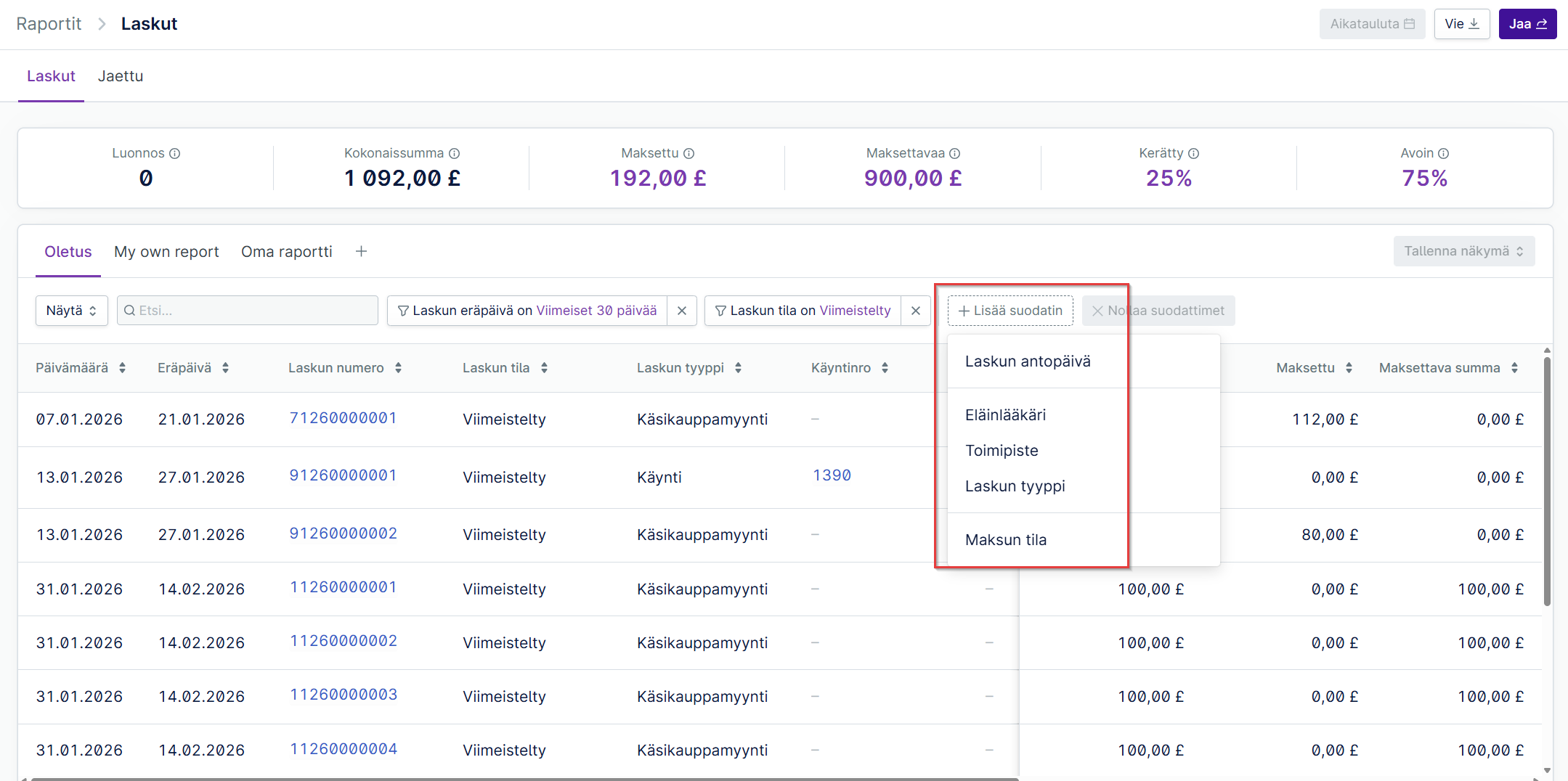The image size is (1568, 781).
Task: Click the info icon beside Kokonaissumma
Action: click(x=455, y=153)
